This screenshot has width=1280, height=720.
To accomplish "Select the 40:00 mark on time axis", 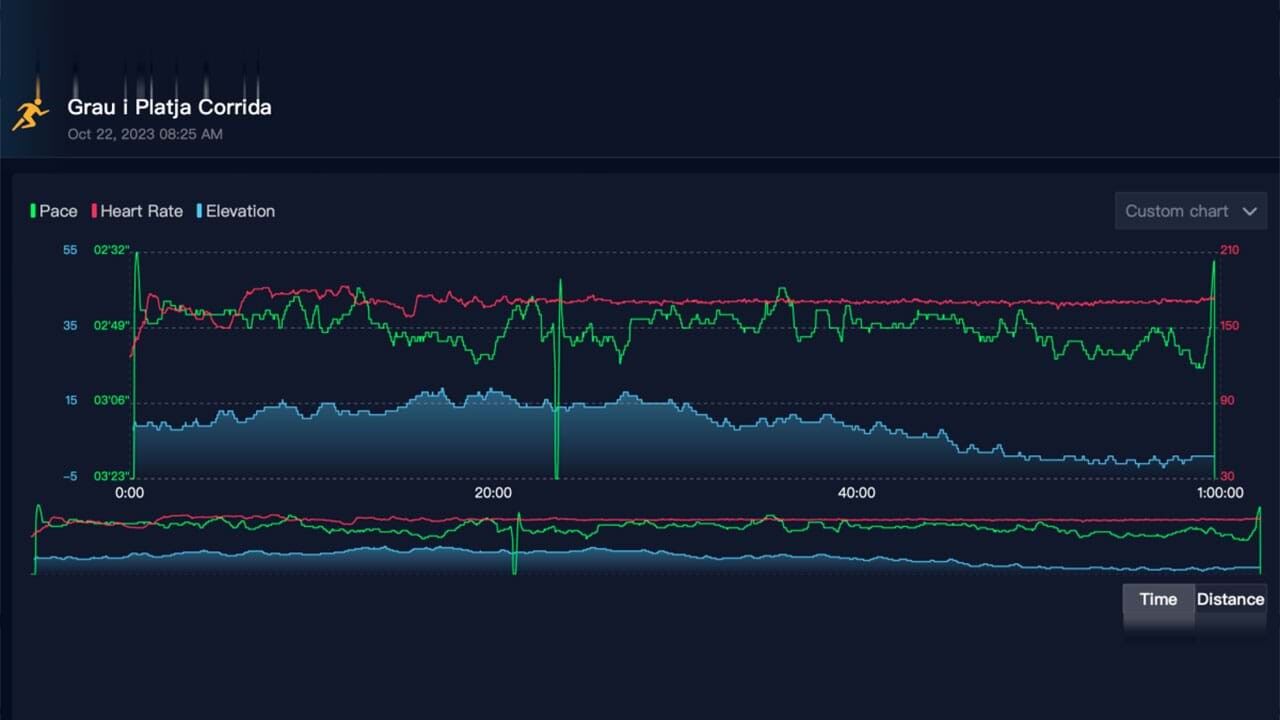I will coord(856,493).
